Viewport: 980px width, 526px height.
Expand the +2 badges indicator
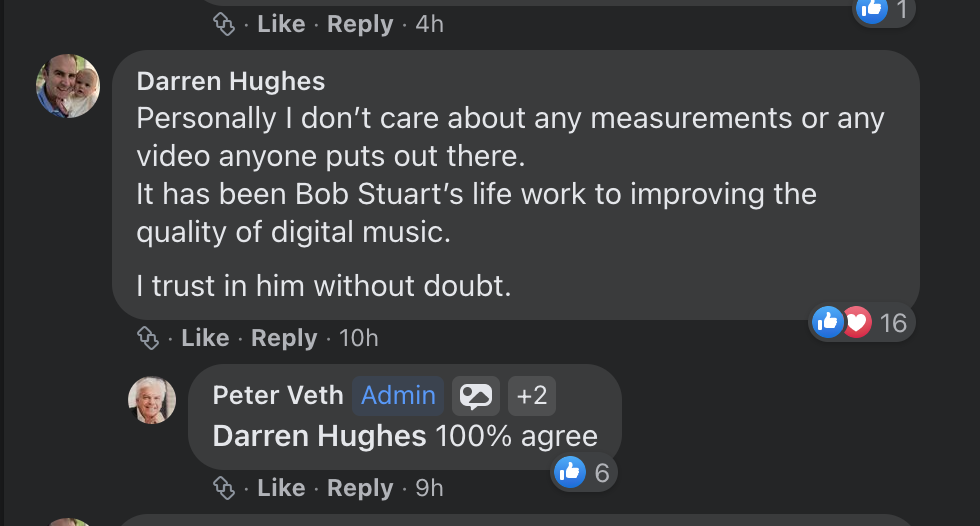532,396
